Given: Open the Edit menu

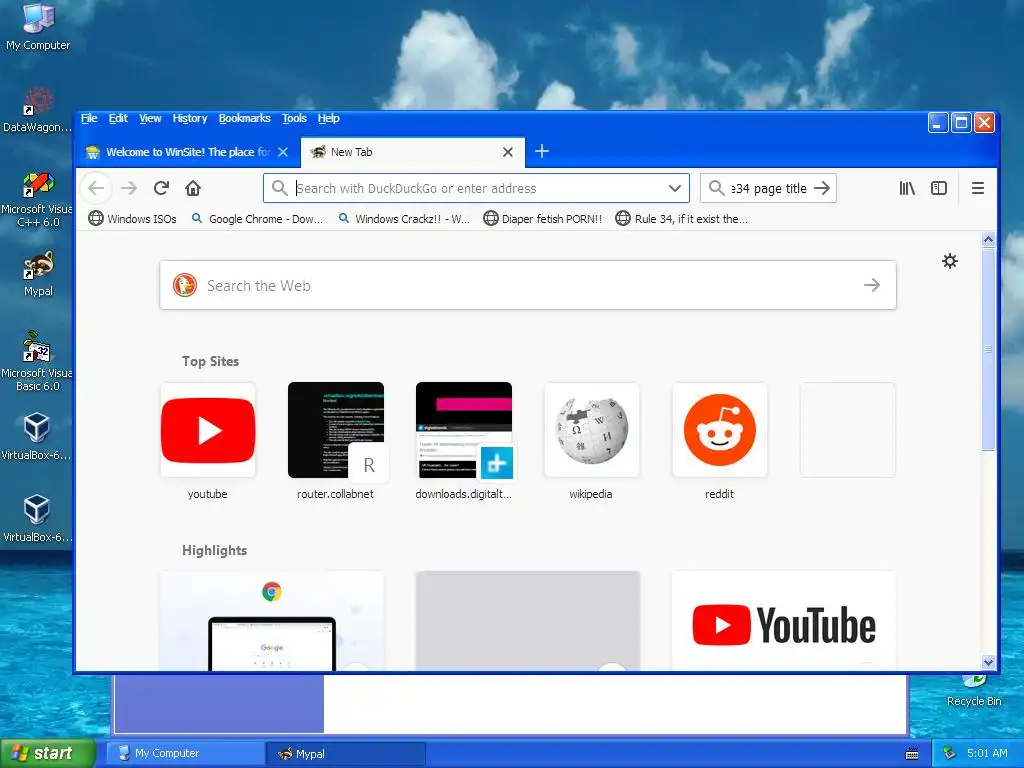Looking at the screenshot, I should click(x=118, y=118).
